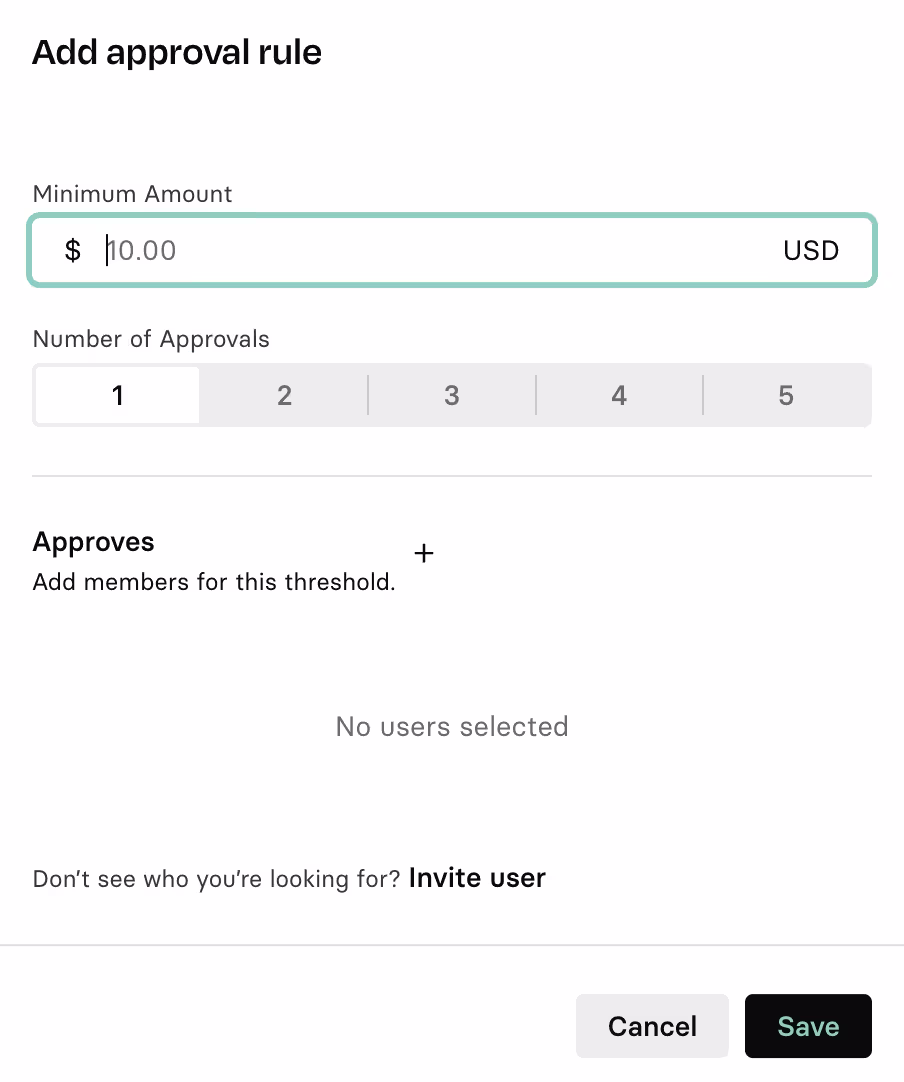904x1082 pixels.
Task: Click the 'Add members for this threshold' text
Action: (214, 582)
